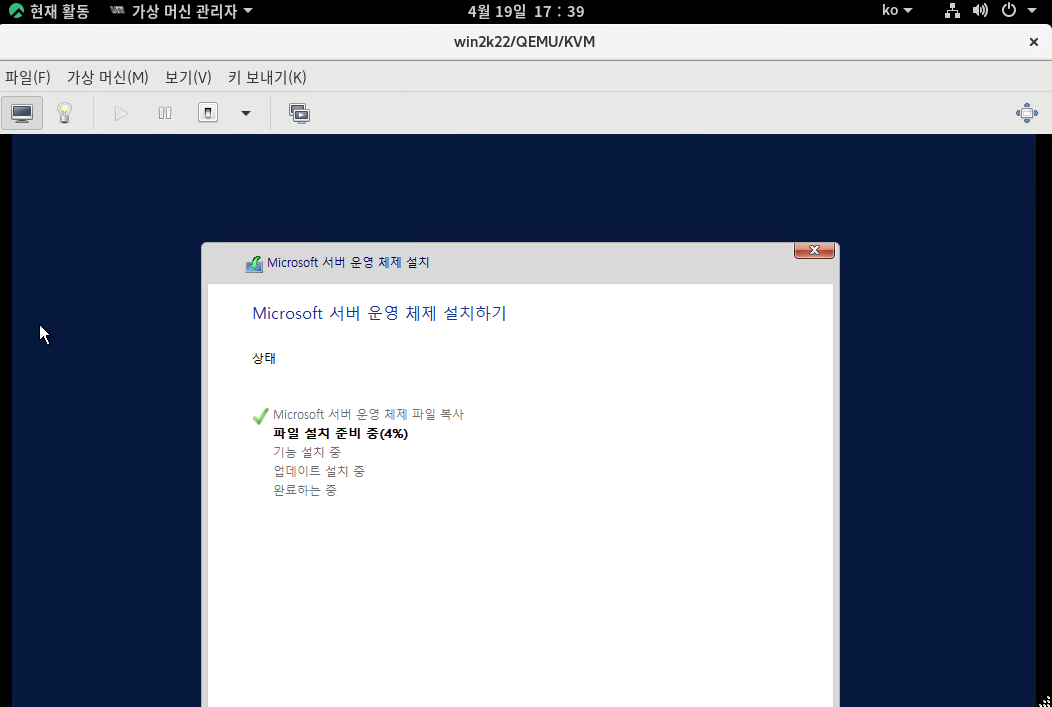Open the 가상 머신 관리자 application menu

point(182,11)
